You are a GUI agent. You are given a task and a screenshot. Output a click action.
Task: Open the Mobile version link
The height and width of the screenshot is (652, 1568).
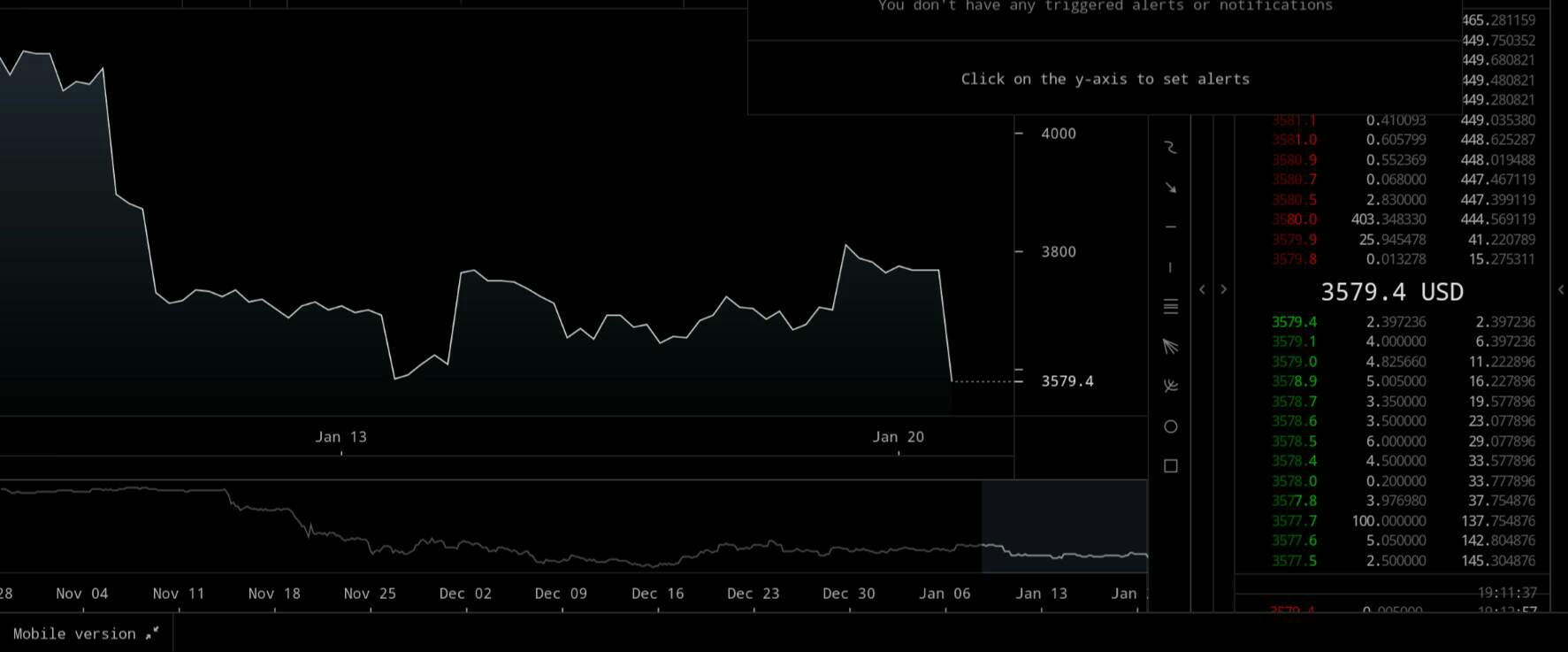point(85,633)
